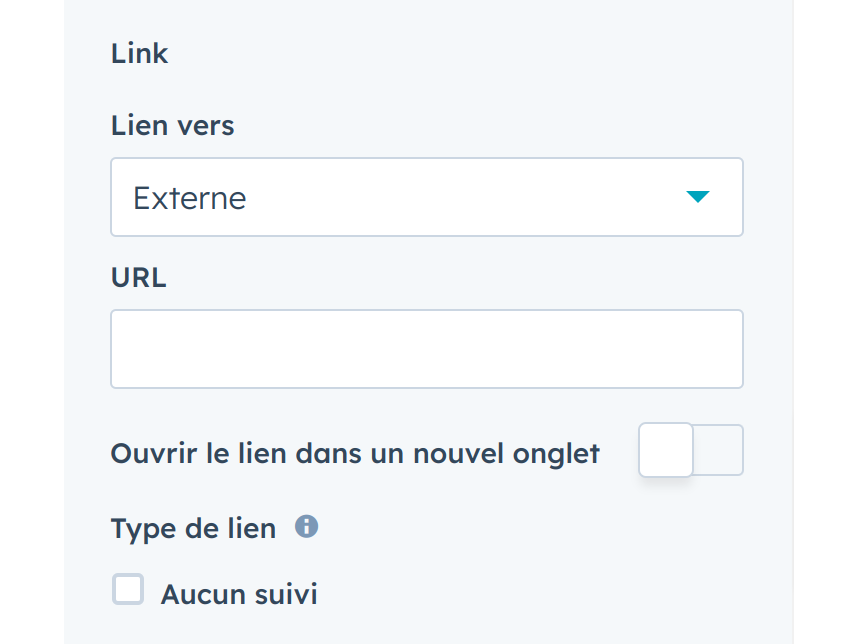Image resolution: width=858 pixels, height=644 pixels.
Task: Click the Type de lien text
Action: point(193,528)
